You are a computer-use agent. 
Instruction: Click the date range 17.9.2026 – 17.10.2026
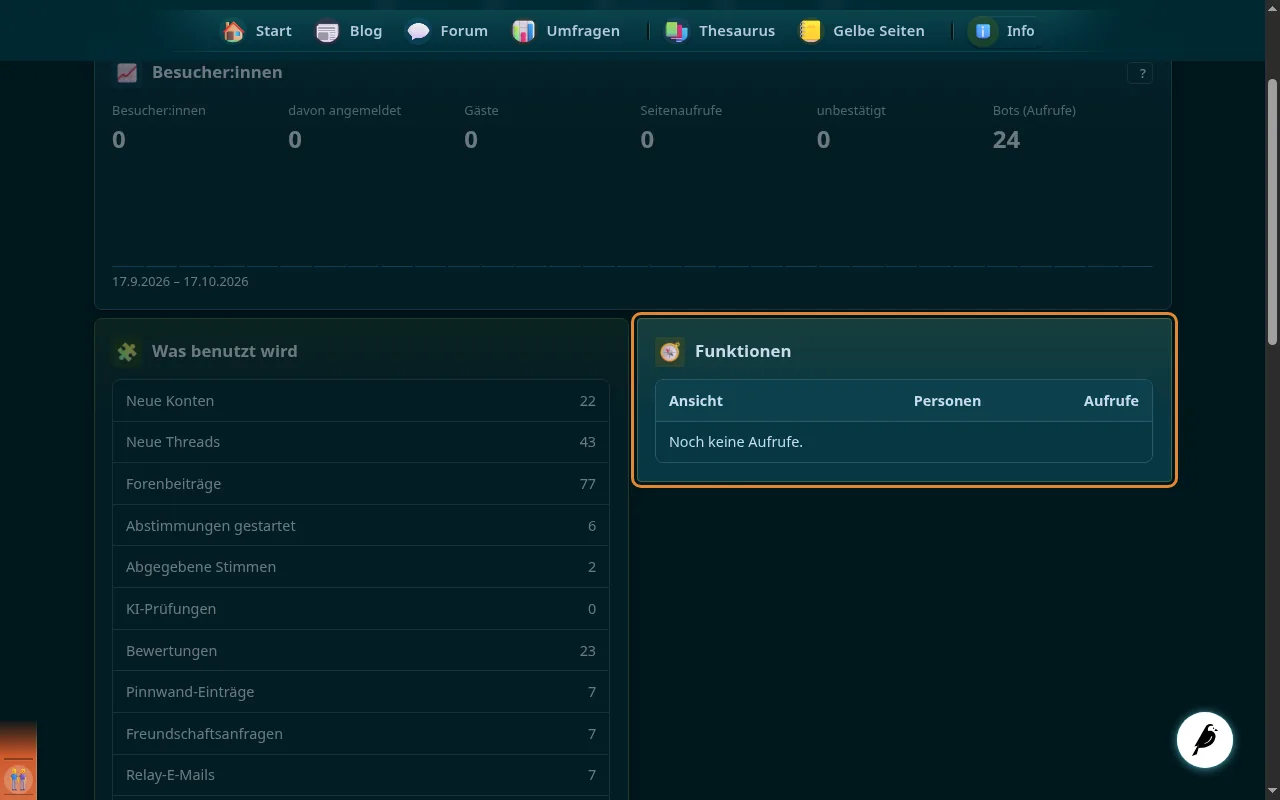[180, 282]
